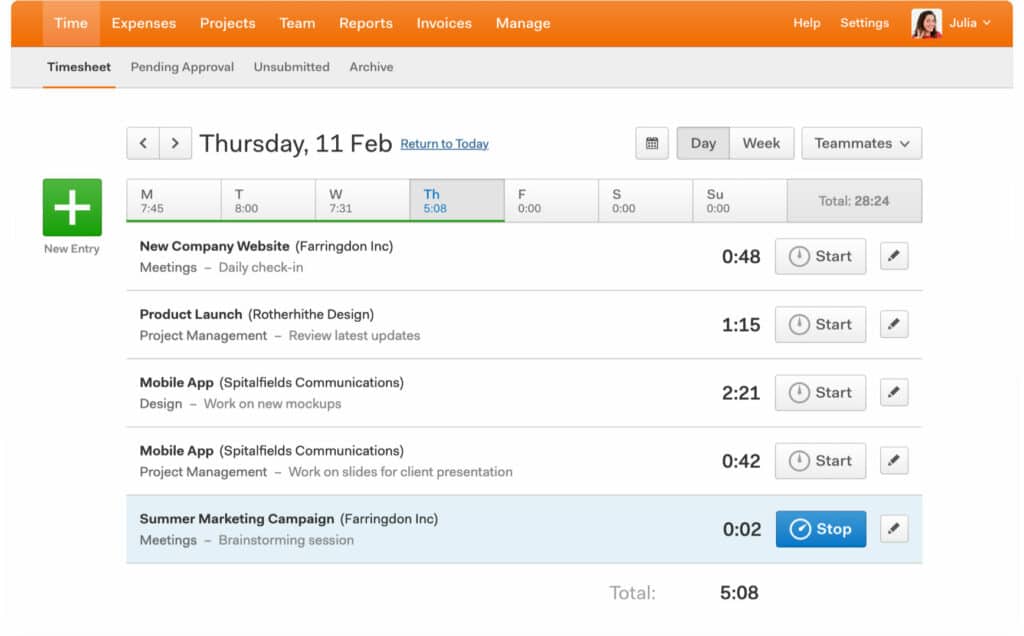Click Return to Today link

444,144
